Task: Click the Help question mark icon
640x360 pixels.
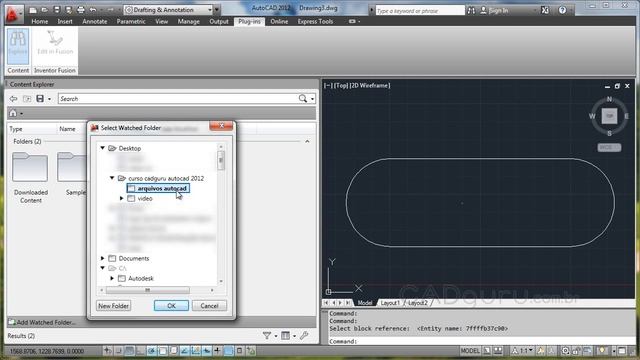Action: pyautogui.click(x=562, y=10)
